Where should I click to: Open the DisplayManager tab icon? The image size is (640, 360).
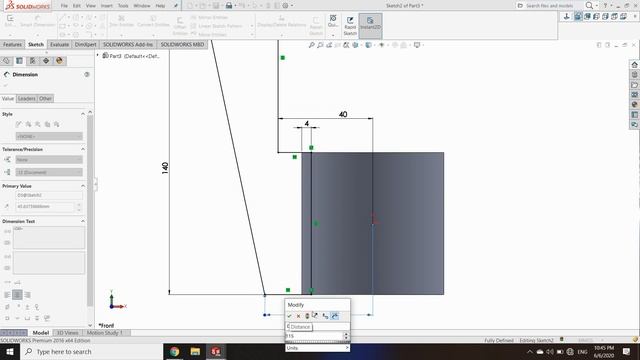click(x=59, y=61)
